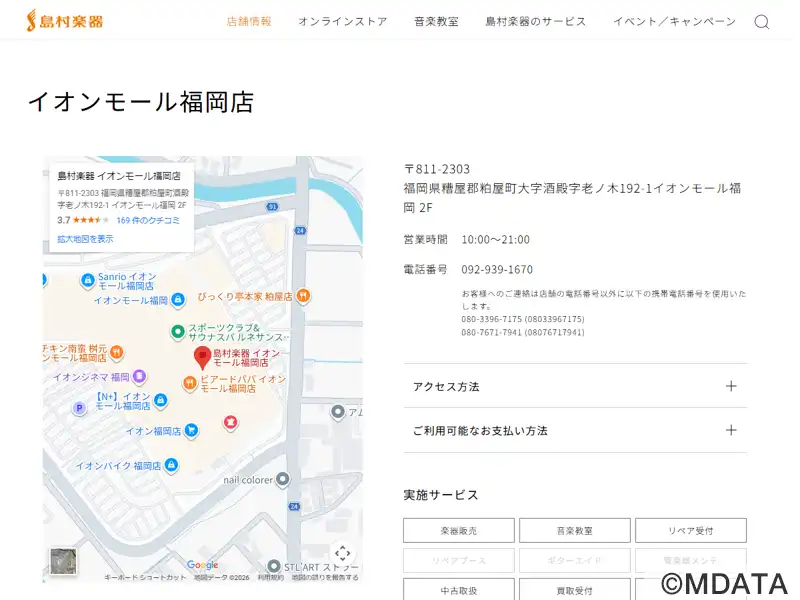Image resolution: width=800 pixels, height=600 pixels.
Task: Toggle the map camera controls button
Action: (x=342, y=553)
